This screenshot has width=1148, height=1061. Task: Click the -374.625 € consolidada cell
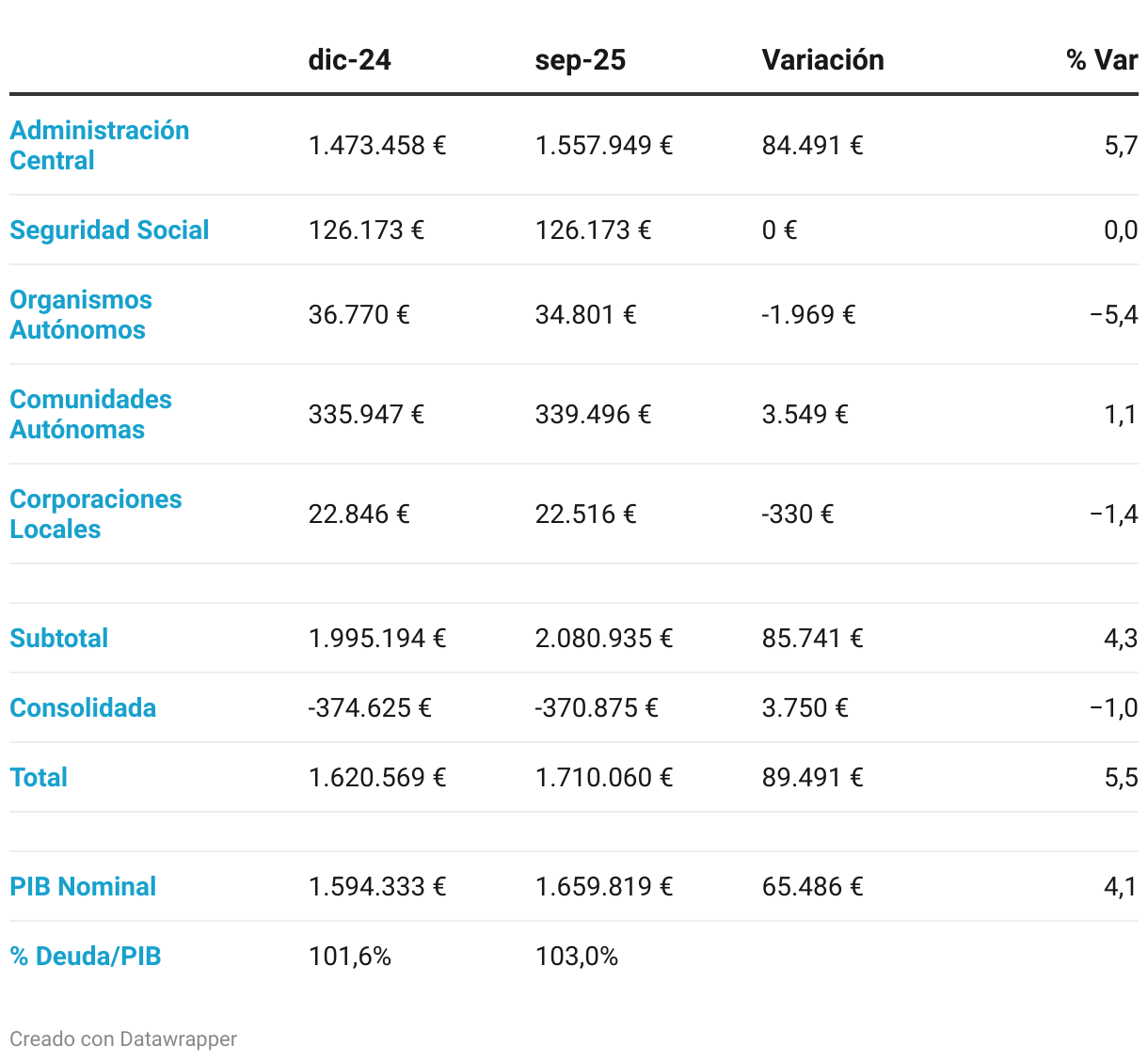point(370,707)
